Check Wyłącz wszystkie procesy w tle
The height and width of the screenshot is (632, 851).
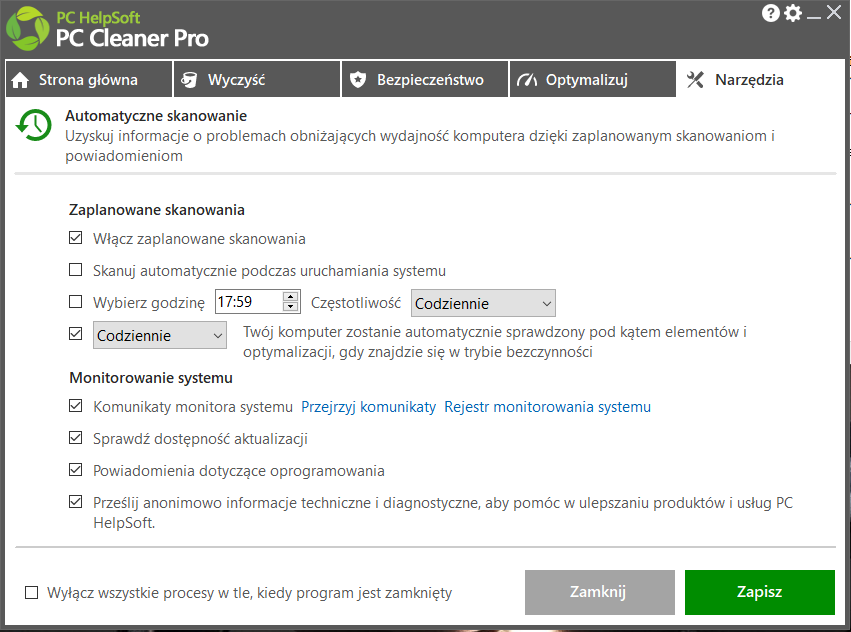pyautogui.click(x=31, y=592)
